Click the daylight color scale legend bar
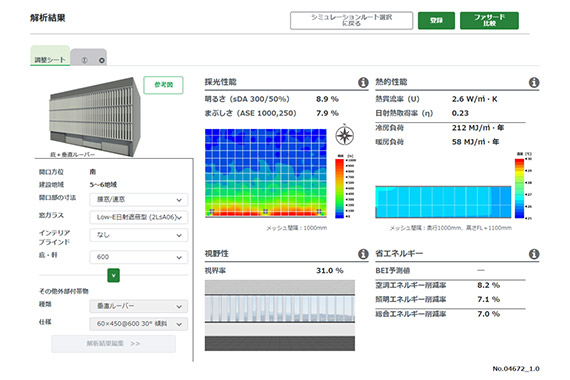The height and width of the screenshot is (380, 570). [x=340, y=188]
